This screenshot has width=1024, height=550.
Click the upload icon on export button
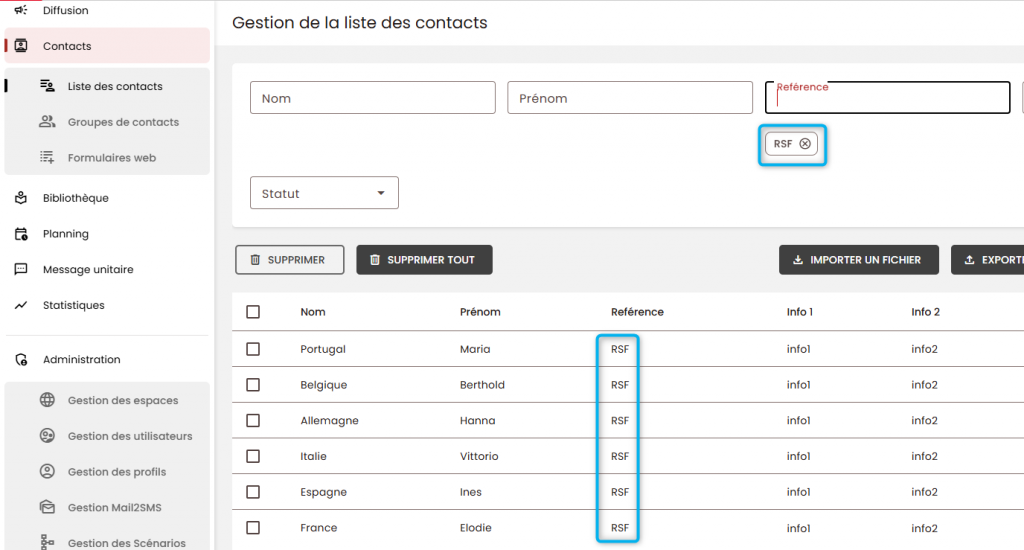coord(970,260)
